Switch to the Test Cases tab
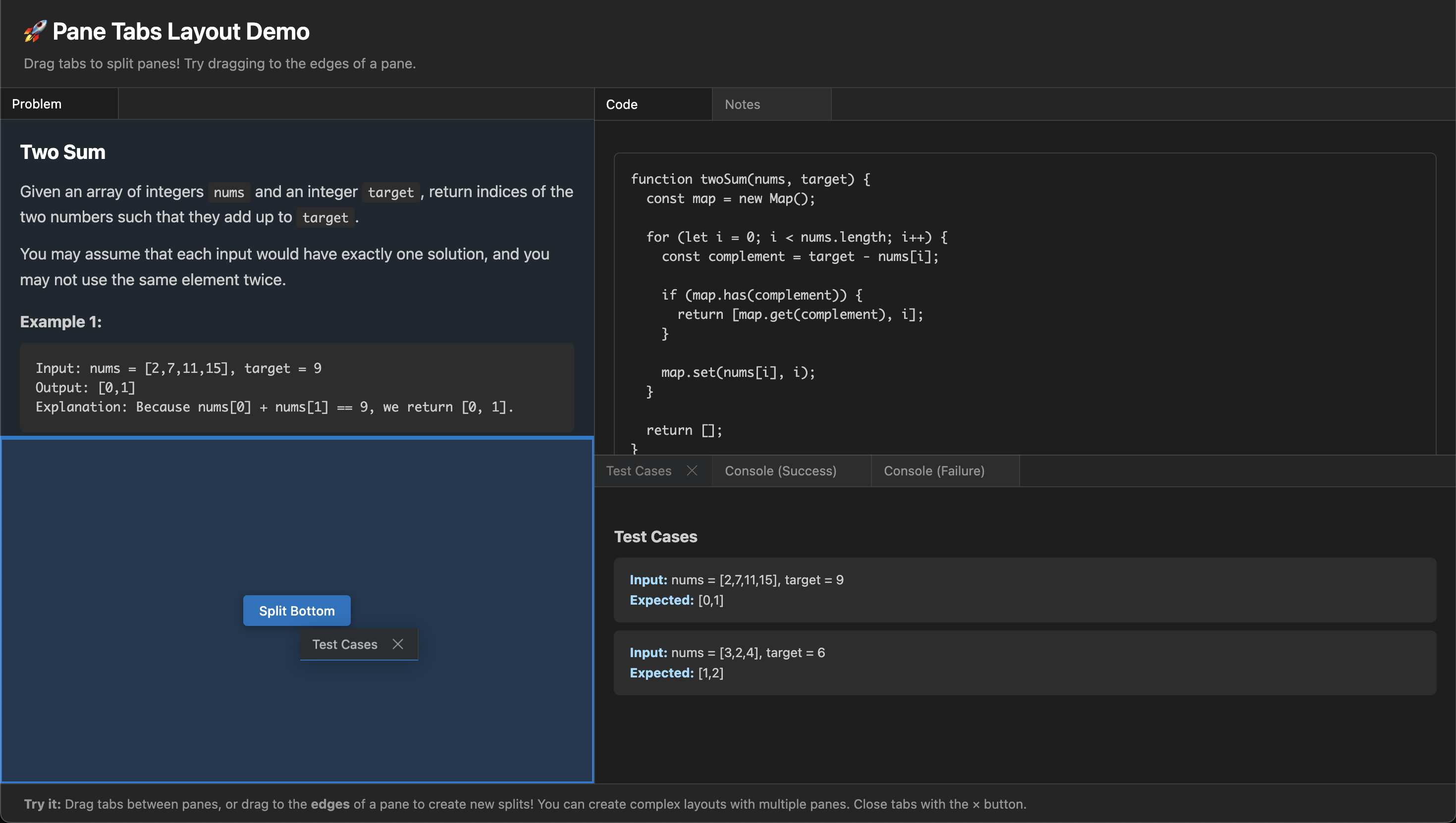 click(639, 470)
